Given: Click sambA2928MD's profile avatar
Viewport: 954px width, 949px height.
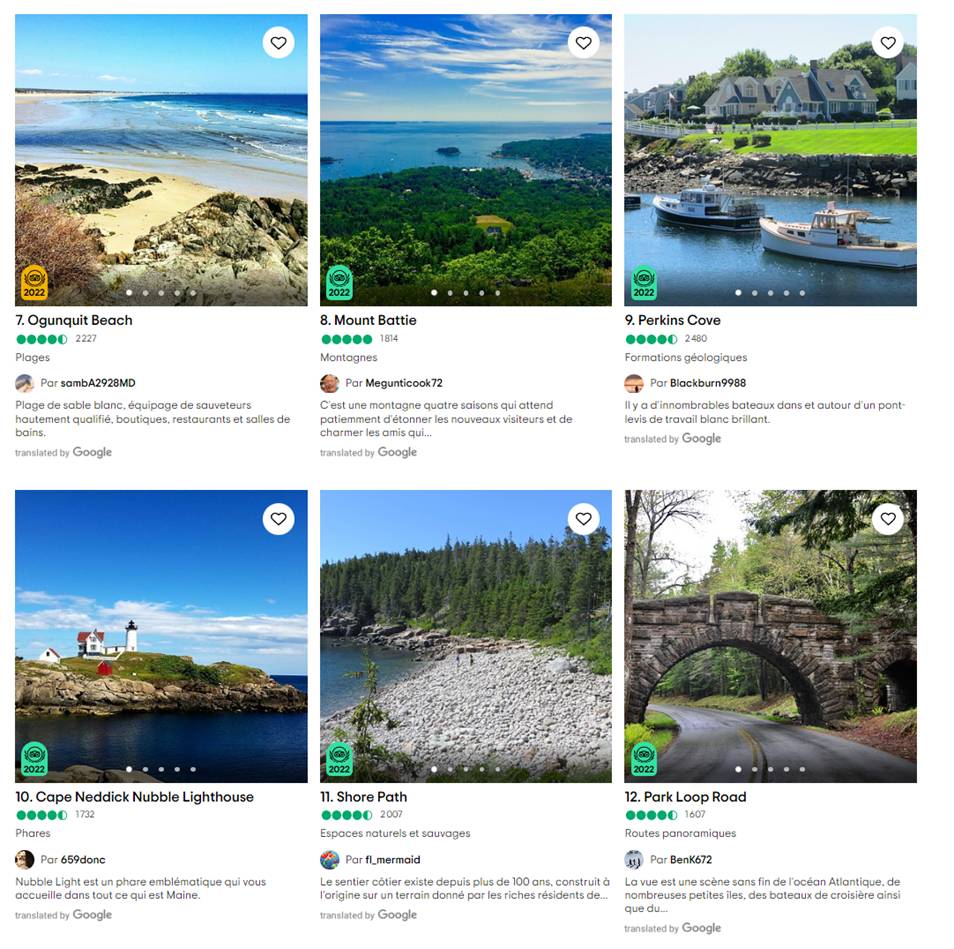Looking at the screenshot, I should pyautogui.click(x=24, y=383).
